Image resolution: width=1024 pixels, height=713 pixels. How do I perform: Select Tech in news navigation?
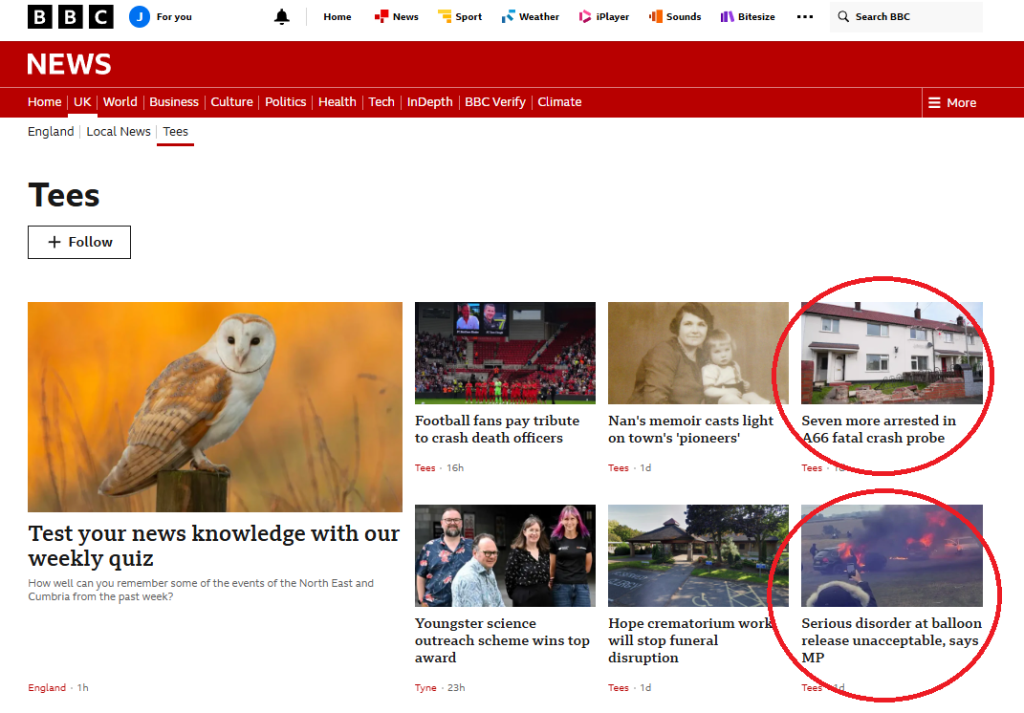[381, 102]
